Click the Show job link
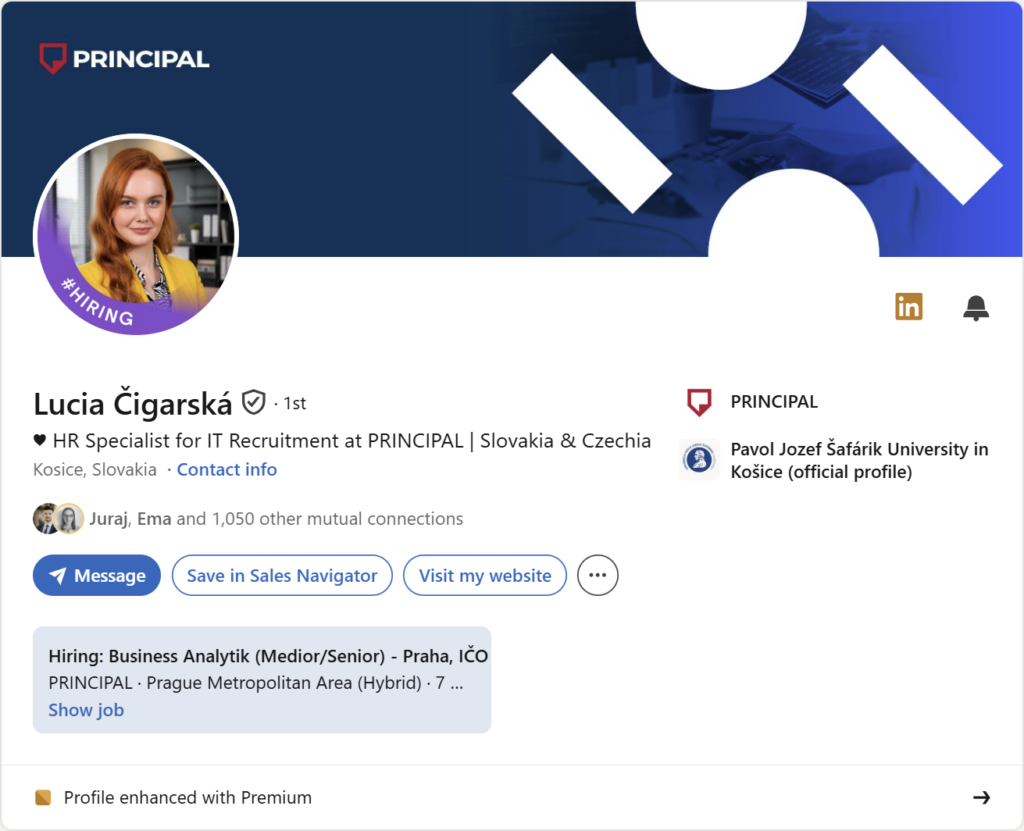Viewport: 1024px width, 831px height. (86, 710)
